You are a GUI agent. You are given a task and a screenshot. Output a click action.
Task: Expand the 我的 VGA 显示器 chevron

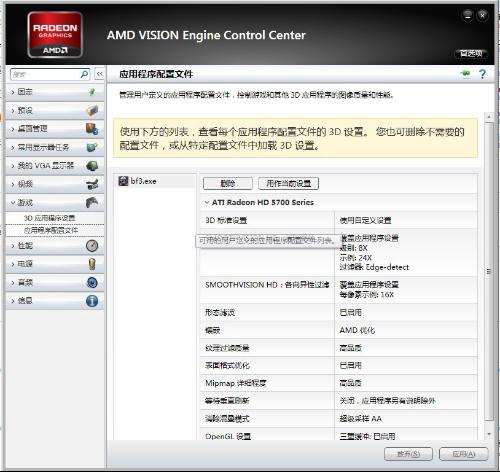tap(13, 166)
